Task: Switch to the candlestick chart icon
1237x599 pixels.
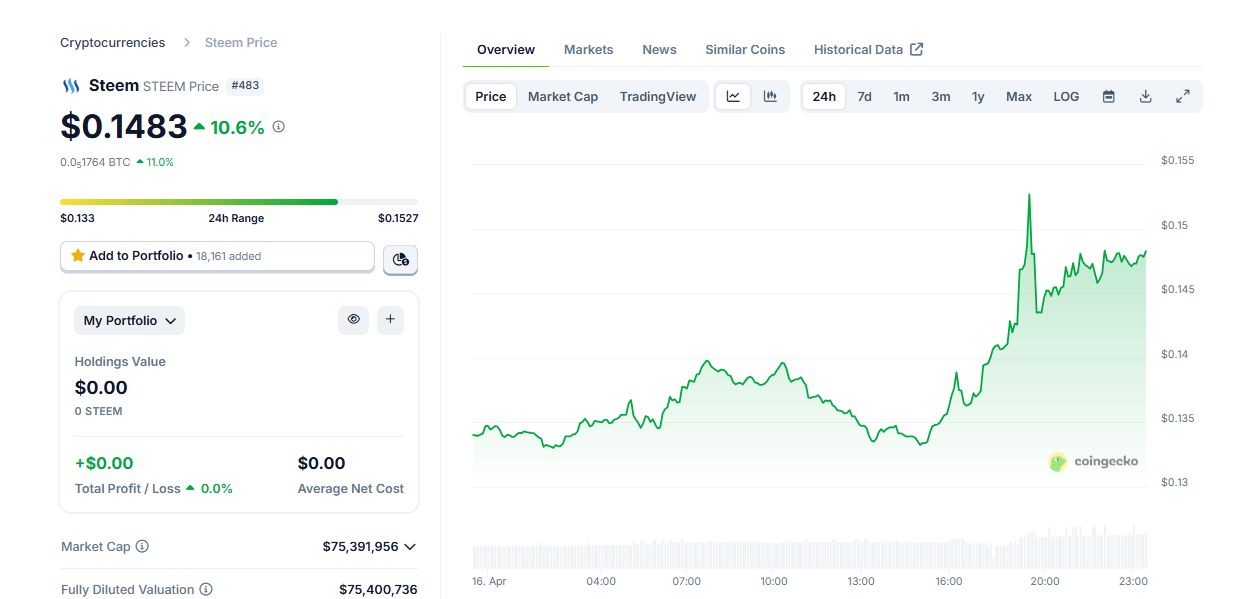Action: [x=770, y=97]
